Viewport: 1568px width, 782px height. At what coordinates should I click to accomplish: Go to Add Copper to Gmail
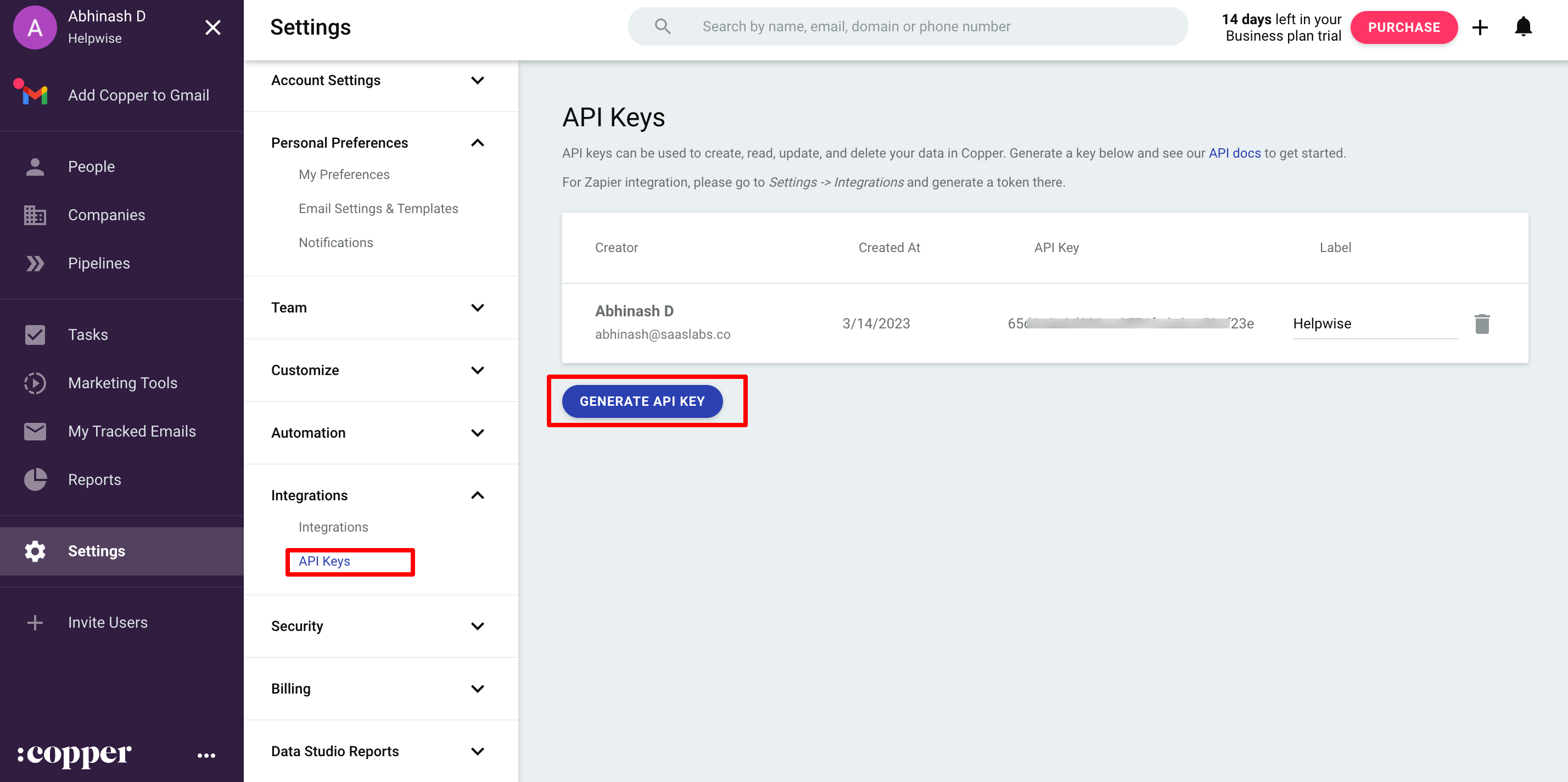point(138,95)
